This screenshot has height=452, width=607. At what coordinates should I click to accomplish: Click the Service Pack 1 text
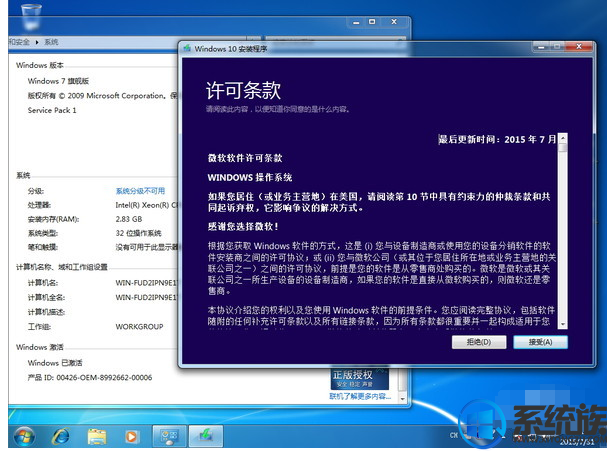coord(52,110)
